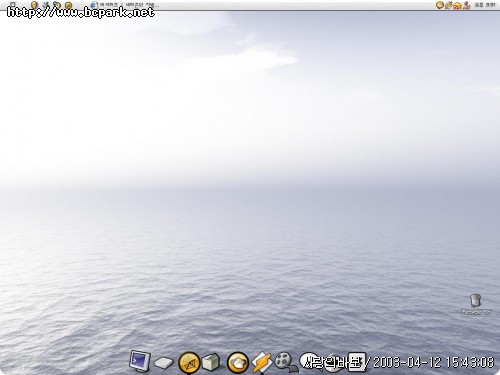Screen dimensions: 500x375
Task: Switch to the document window in top taskbar
Action: (125, 5)
